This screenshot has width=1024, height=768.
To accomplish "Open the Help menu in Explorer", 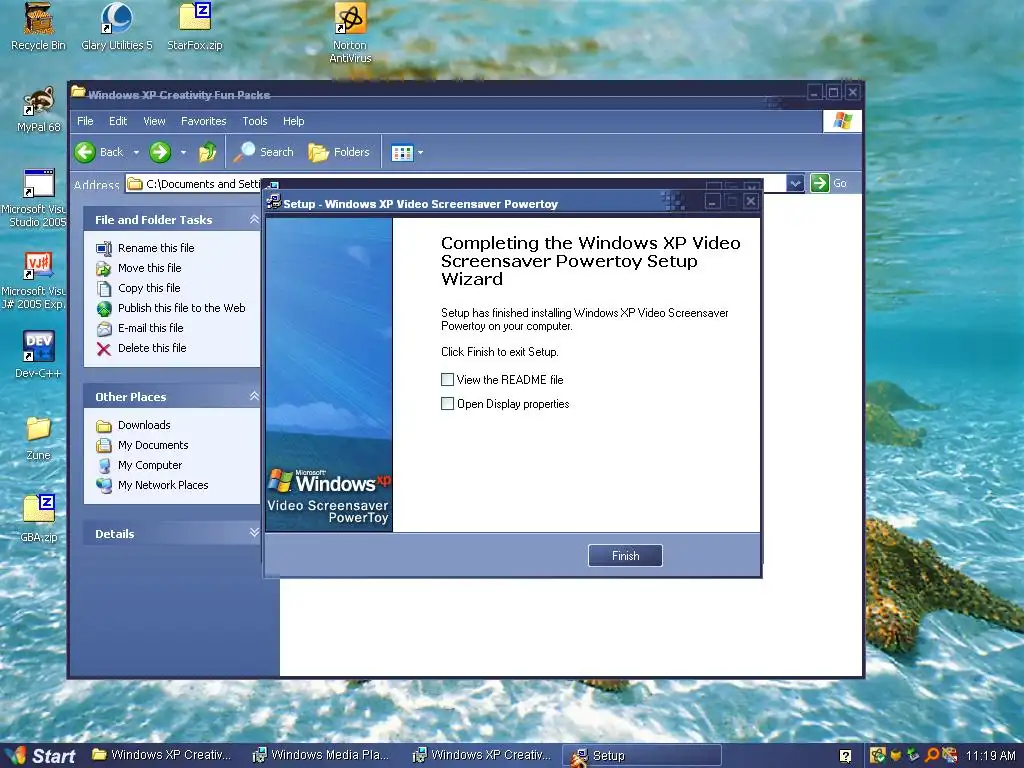I will 293,121.
